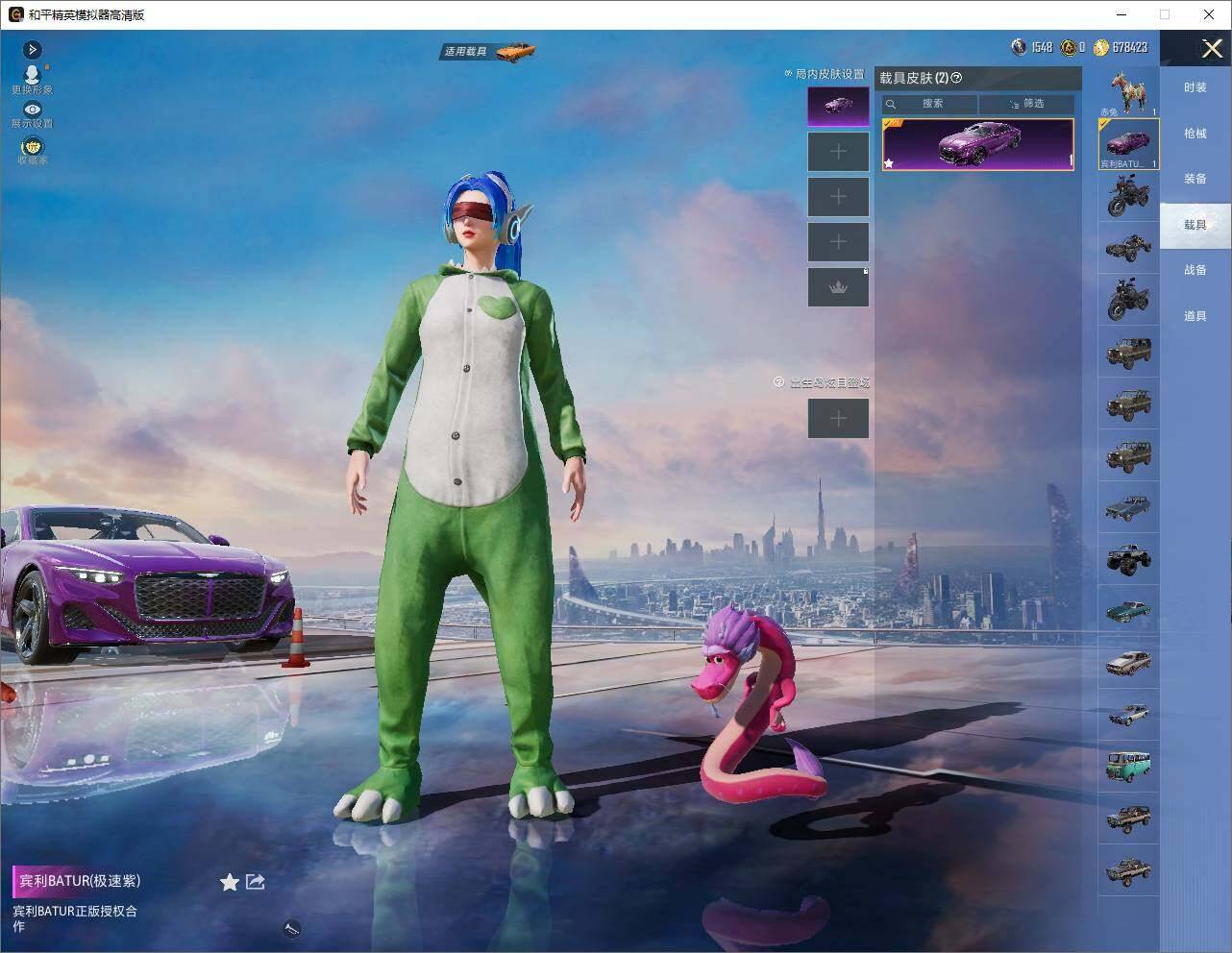Click the 适用载具 applicable vehicle button
The image size is (1232, 953).
pyautogui.click(x=487, y=51)
